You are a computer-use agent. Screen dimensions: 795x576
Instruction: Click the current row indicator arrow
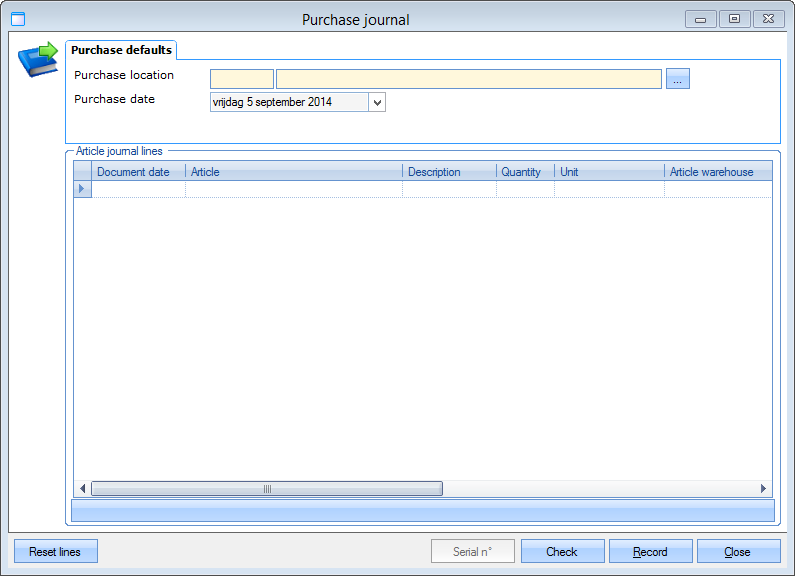[82, 189]
